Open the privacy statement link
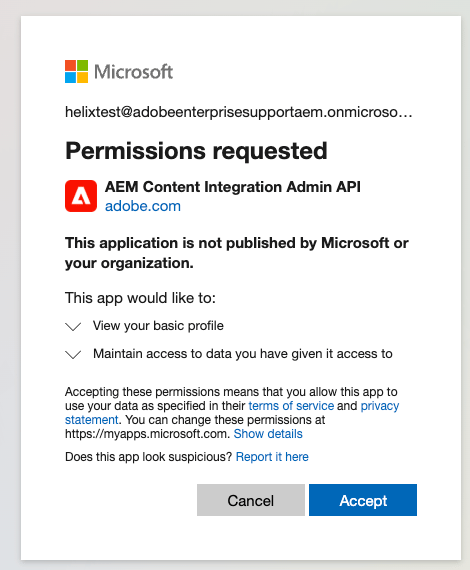This screenshot has height=570, width=470. (x=232, y=413)
